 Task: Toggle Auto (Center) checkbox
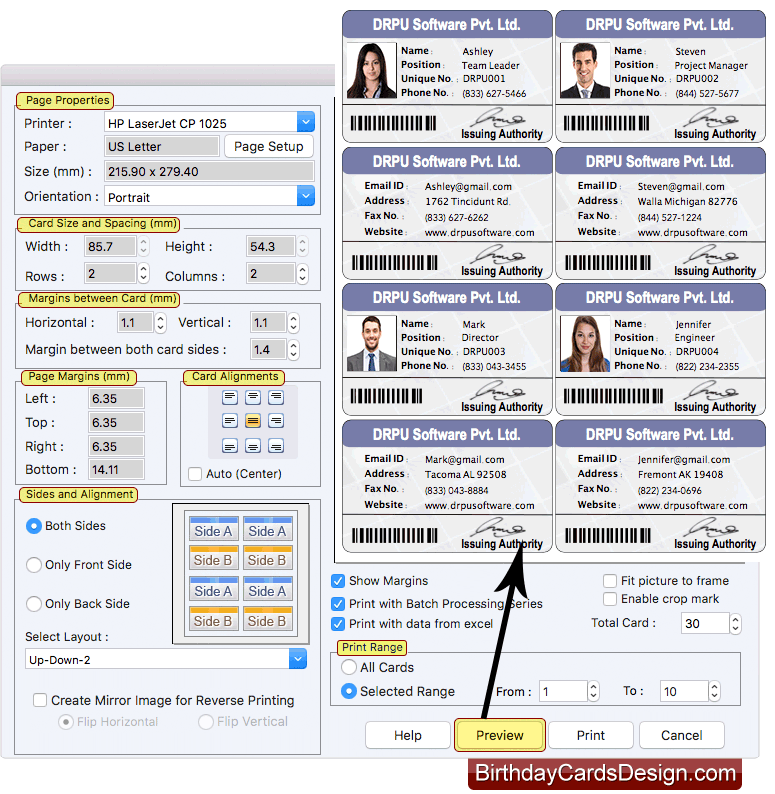195,474
